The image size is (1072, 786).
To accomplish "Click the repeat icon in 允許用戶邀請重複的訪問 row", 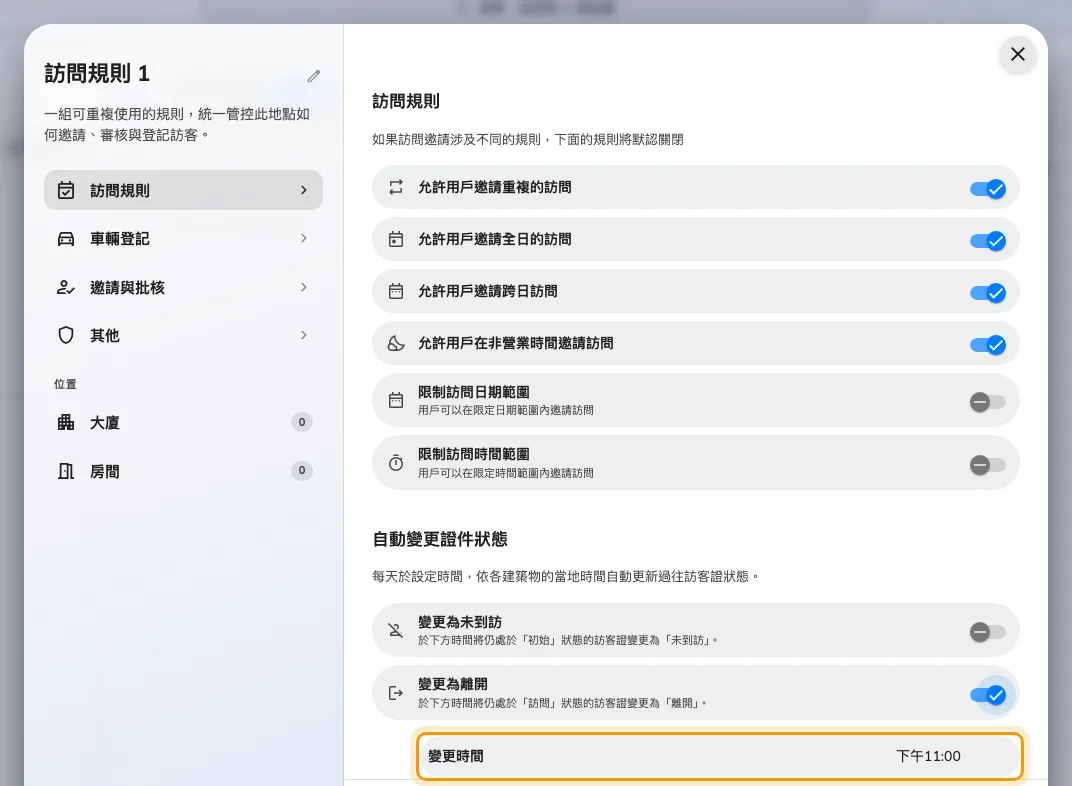I will click(396, 187).
